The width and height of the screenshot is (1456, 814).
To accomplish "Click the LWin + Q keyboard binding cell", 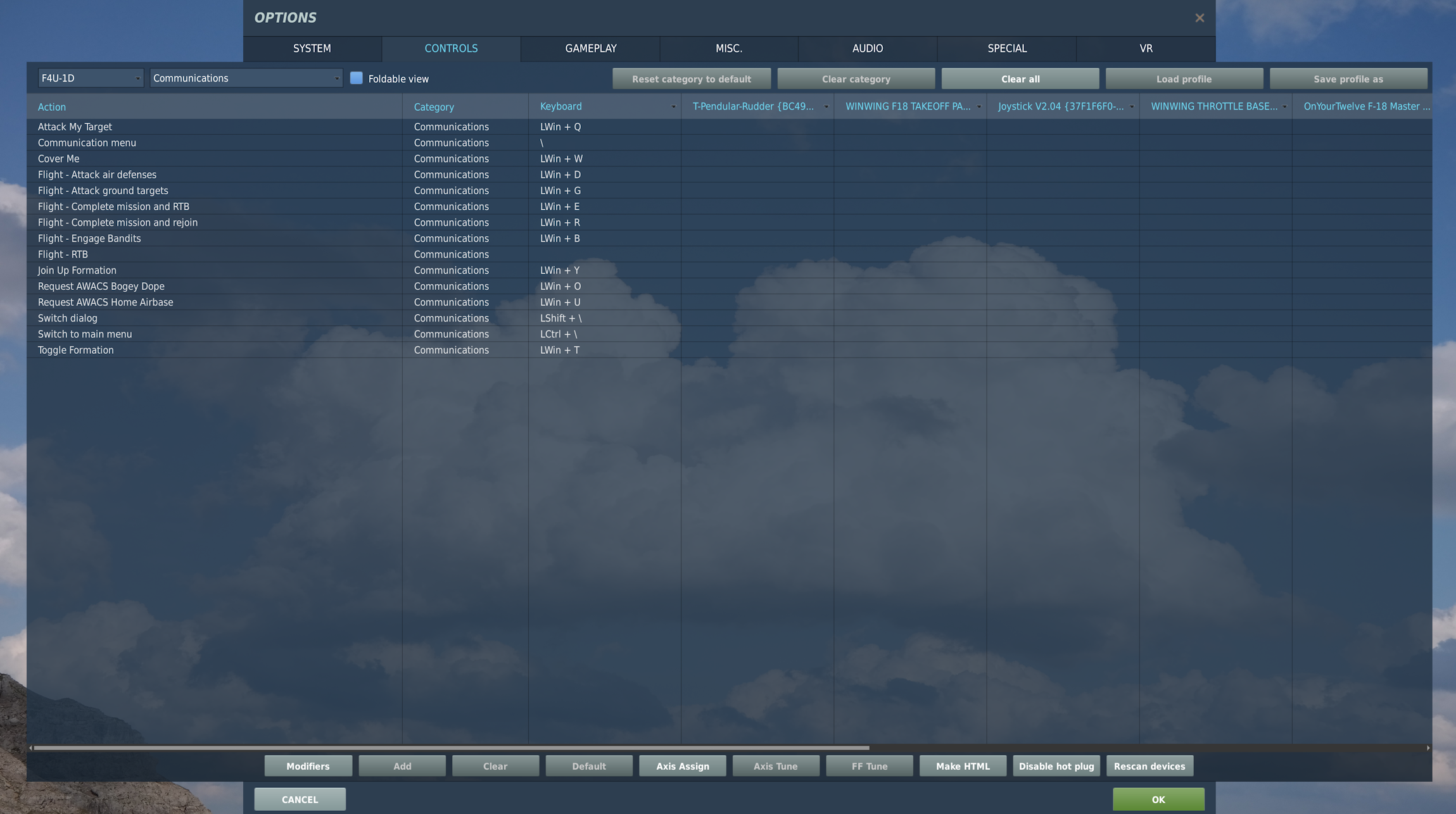I will pyautogui.click(x=605, y=127).
